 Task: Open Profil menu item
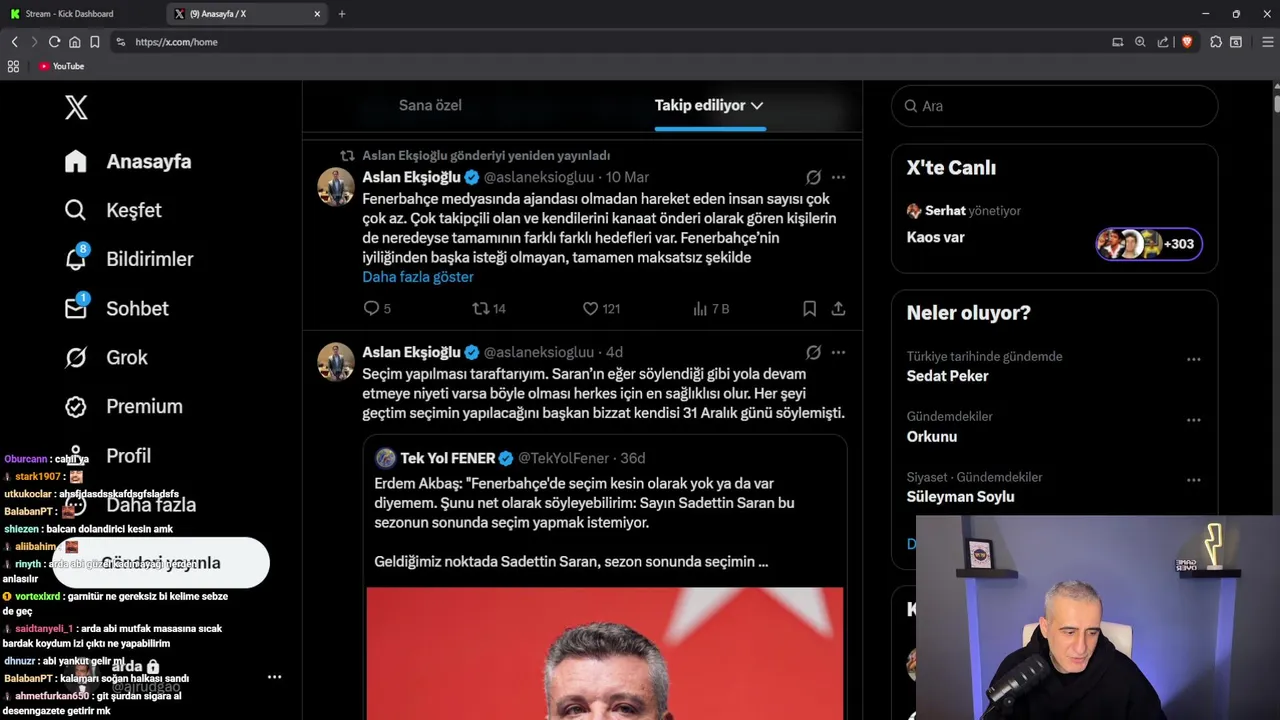pos(128,455)
